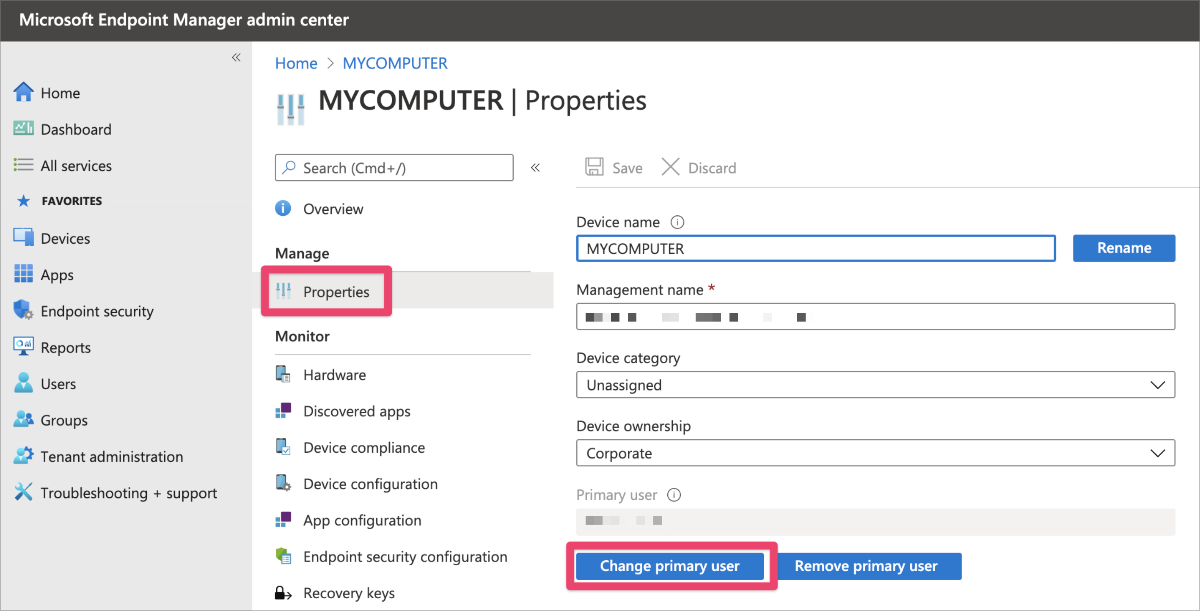Click the Tenant administration icon
The width and height of the screenshot is (1200, 611).
pos(23,456)
